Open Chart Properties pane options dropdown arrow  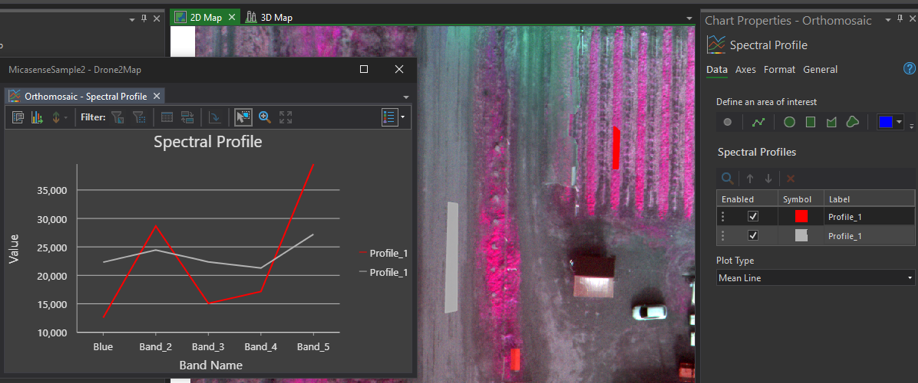[x=889, y=20]
